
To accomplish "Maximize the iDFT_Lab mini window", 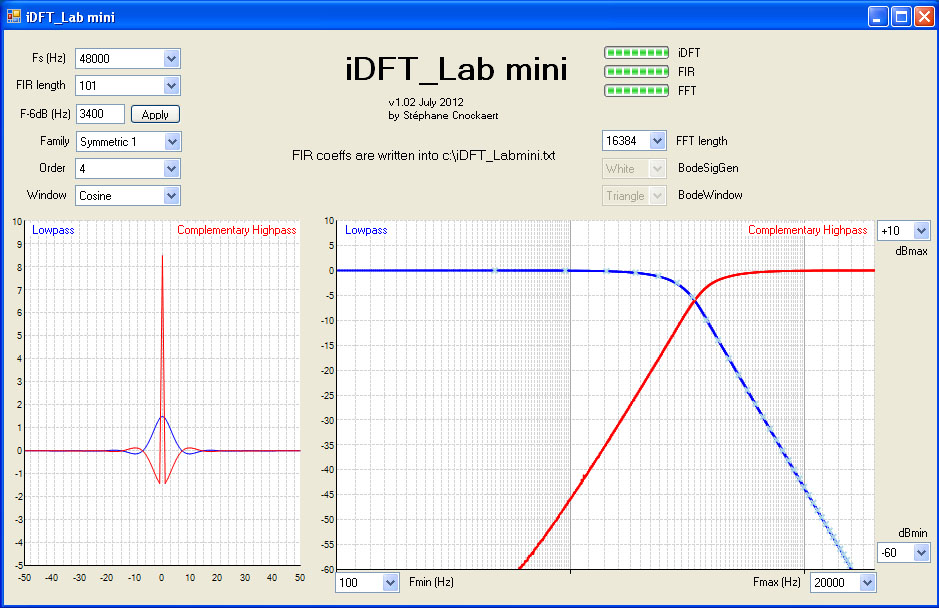I will (x=901, y=17).
